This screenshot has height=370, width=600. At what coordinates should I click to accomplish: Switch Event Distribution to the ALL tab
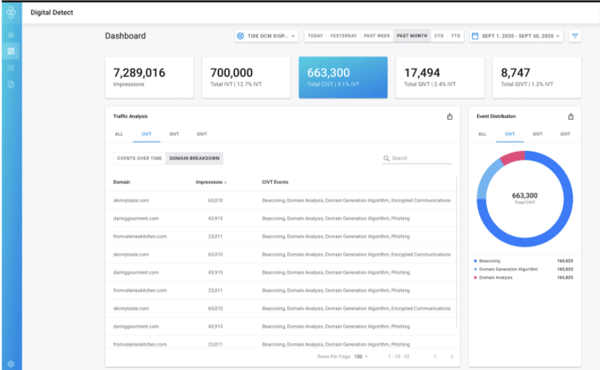[482, 134]
